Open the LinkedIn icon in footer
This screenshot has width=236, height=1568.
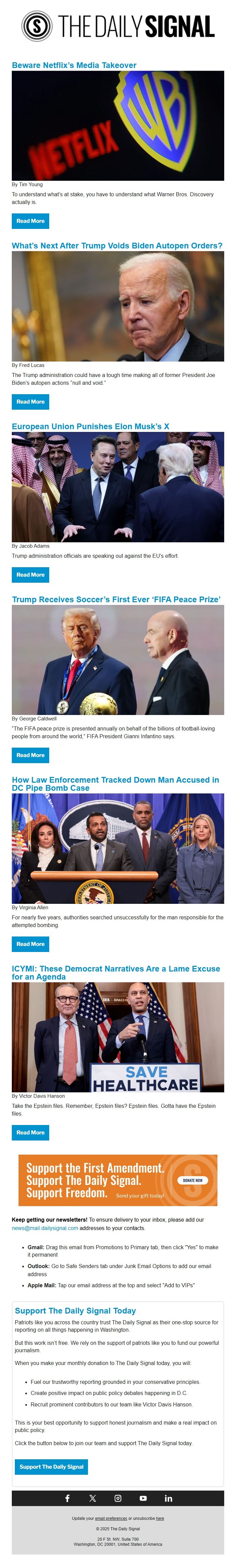click(x=168, y=1498)
